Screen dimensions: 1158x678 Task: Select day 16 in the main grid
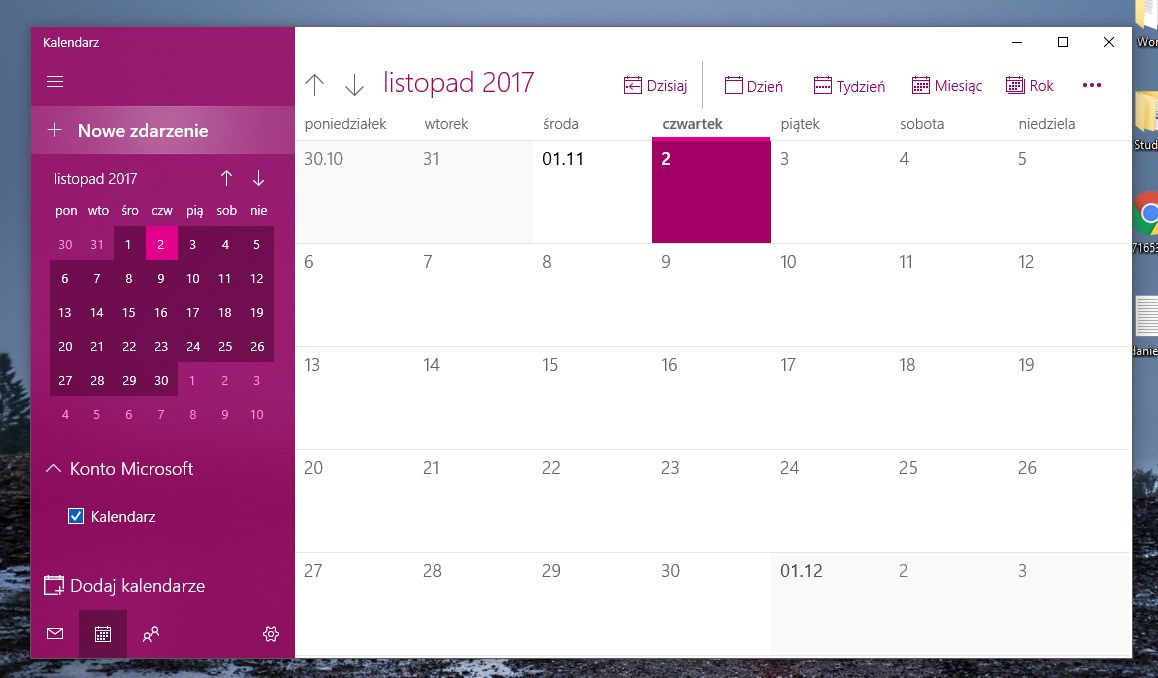pyautogui.click(x=711, y=397)
